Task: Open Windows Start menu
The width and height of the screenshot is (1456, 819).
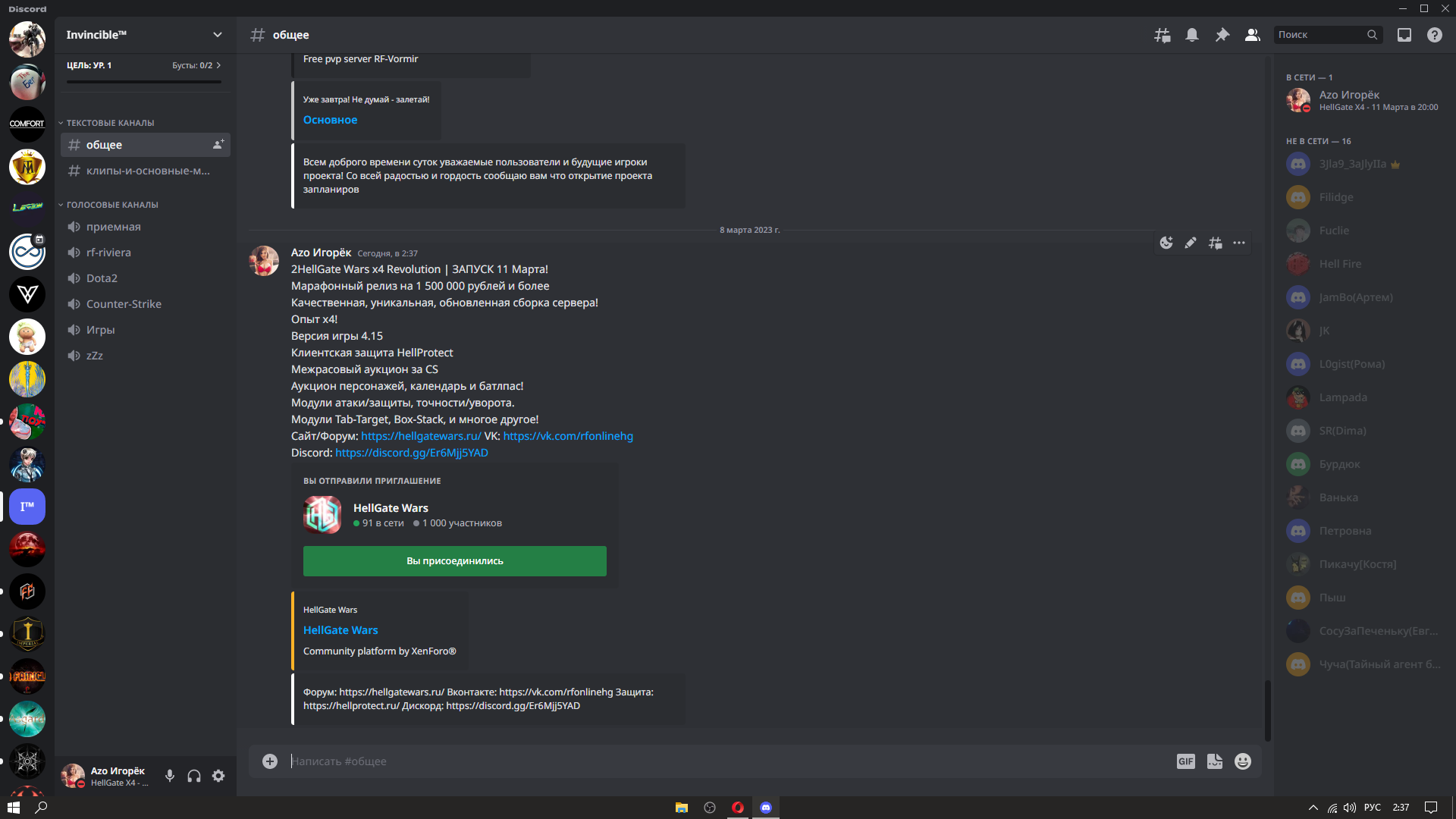Action: [14, 808]
